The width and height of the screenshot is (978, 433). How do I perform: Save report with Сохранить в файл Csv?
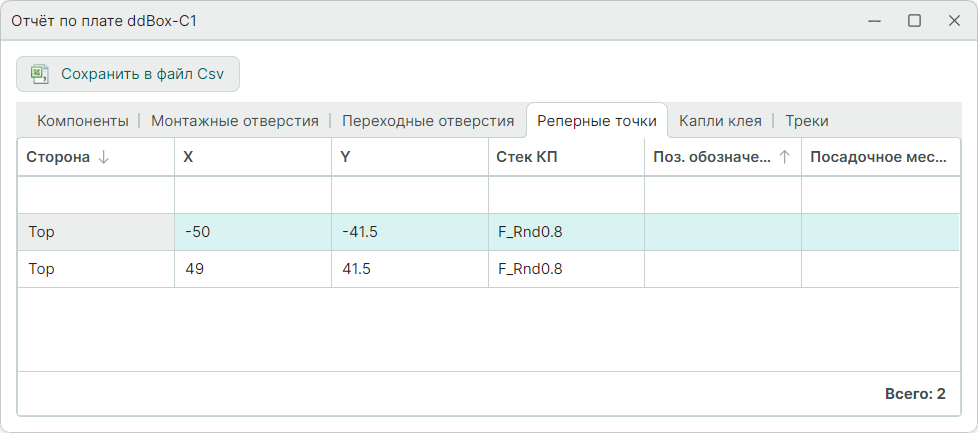128,74
